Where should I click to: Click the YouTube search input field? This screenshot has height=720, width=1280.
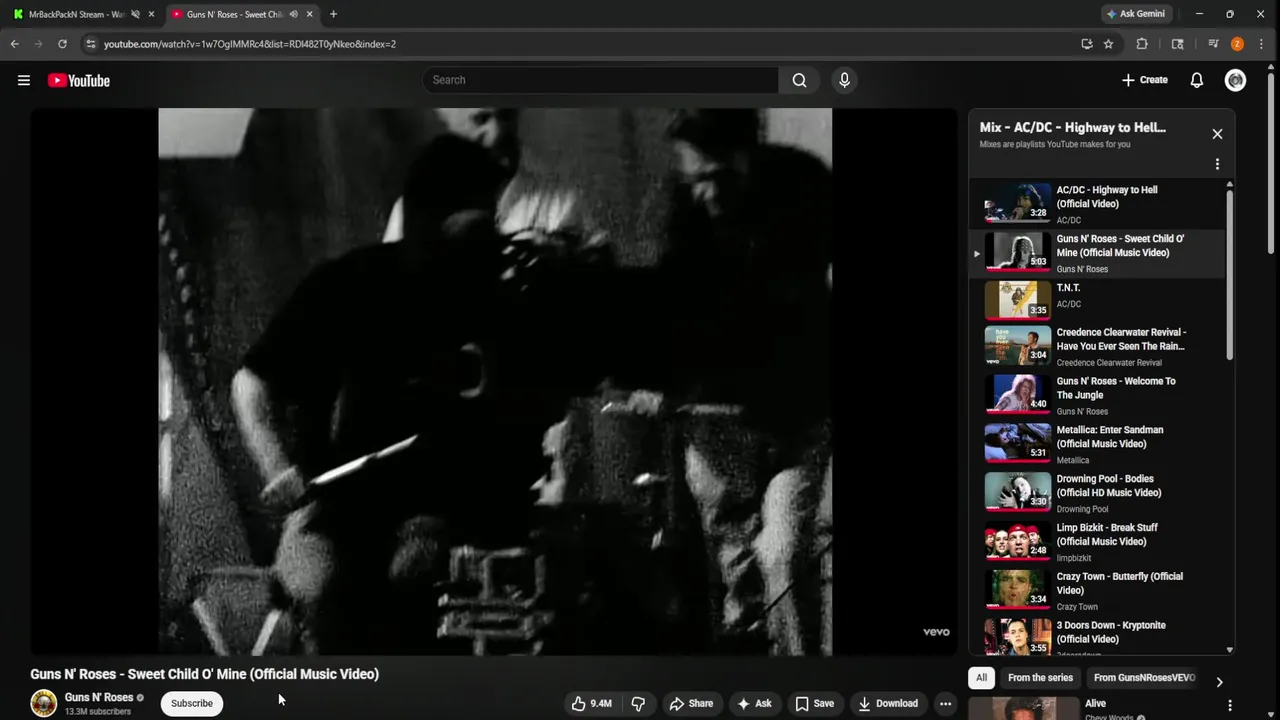[600, 80]
